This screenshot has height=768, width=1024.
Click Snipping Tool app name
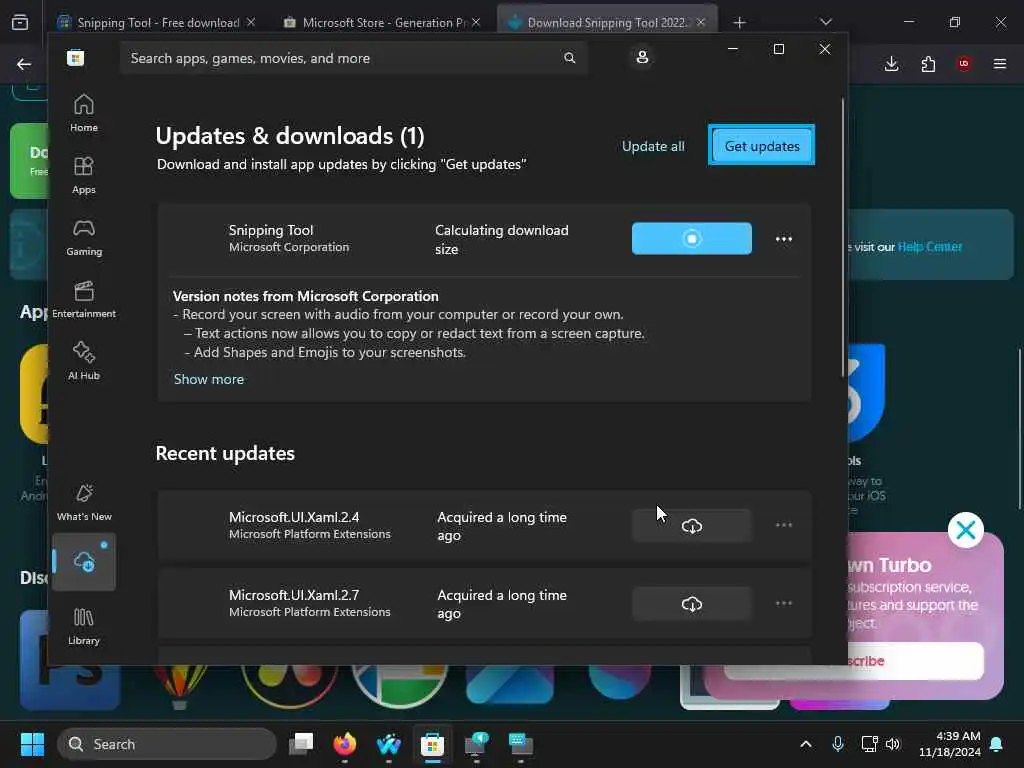pos(271,230)
